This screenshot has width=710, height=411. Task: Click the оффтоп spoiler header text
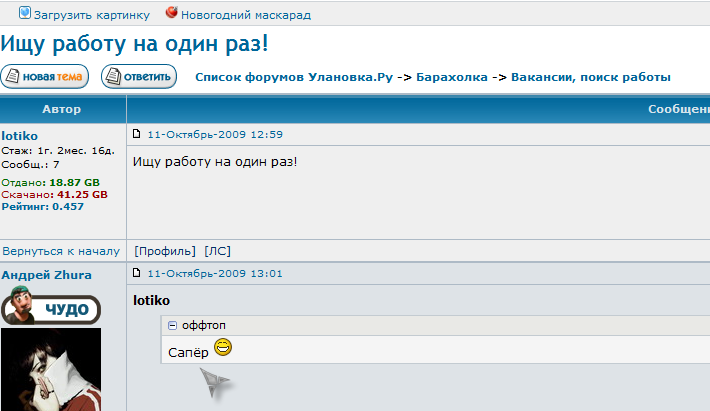204,325
